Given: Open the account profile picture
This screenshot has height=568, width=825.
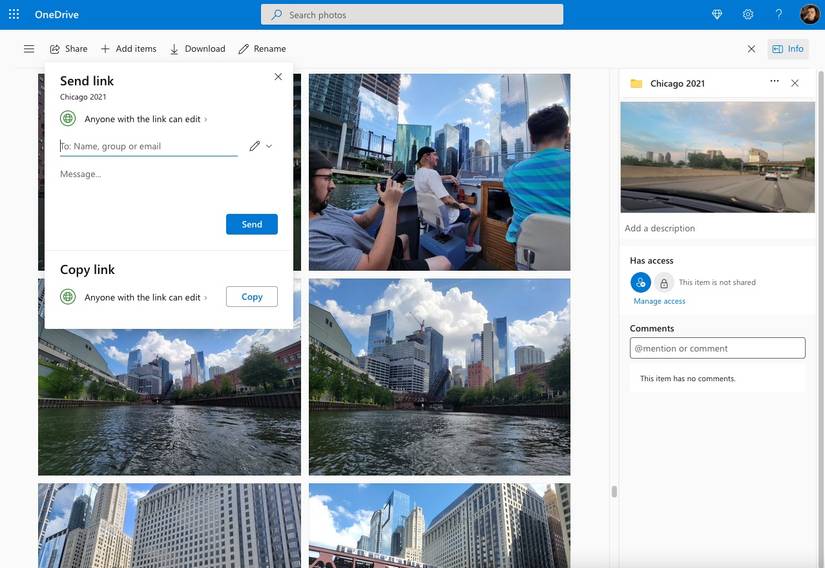Looking at the screenshot, I should [809, 15].
